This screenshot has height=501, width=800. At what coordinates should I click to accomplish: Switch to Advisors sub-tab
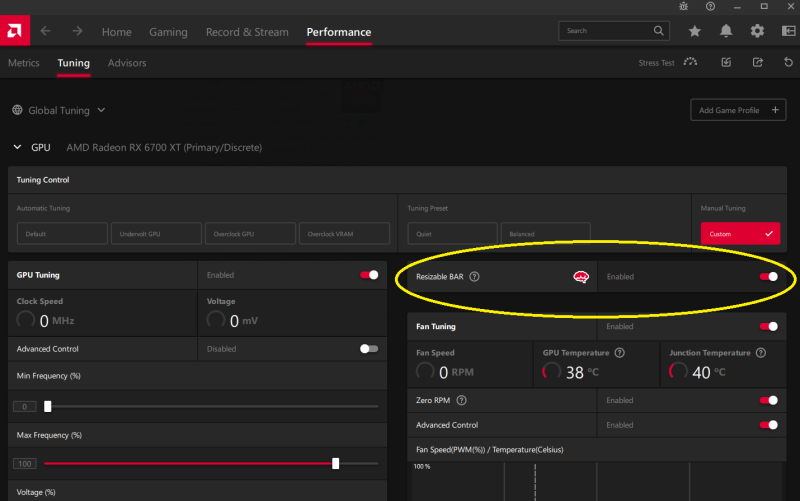point(127,63)
